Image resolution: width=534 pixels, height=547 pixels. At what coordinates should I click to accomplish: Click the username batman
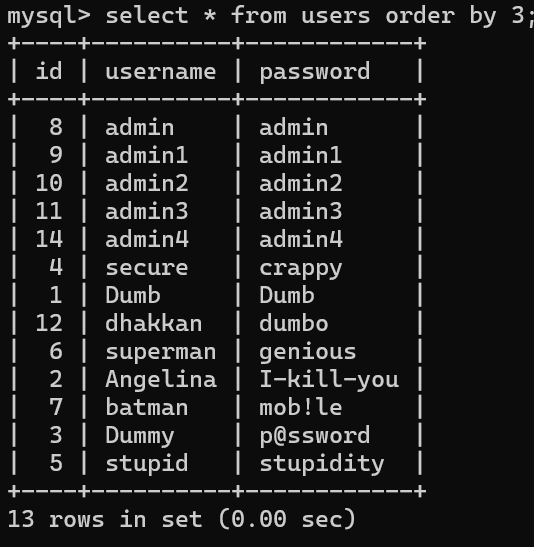tap(147, 407)
